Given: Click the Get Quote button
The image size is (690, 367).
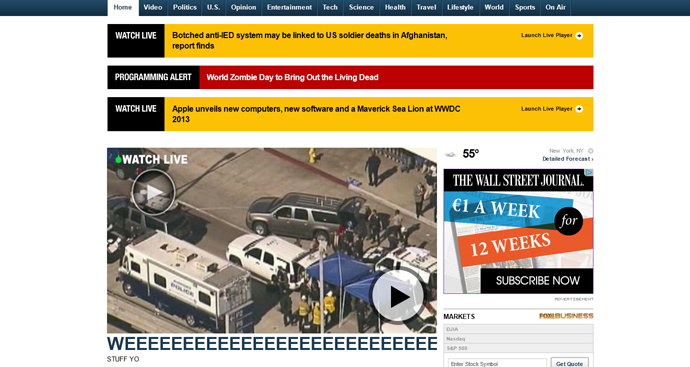Looking at the screenshot, I should pyautogui.click(x=569, y=363).
